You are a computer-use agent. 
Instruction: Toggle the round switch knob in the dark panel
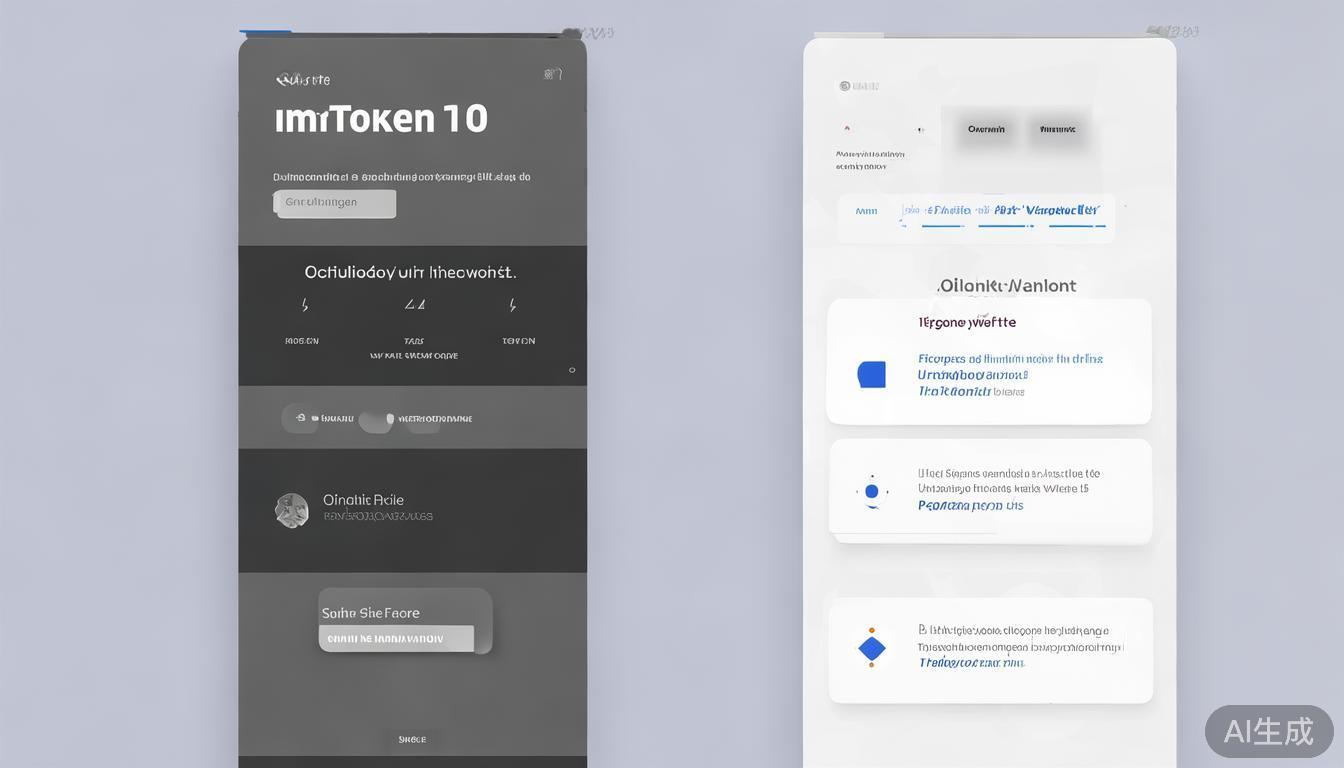(x=375, y=421)
